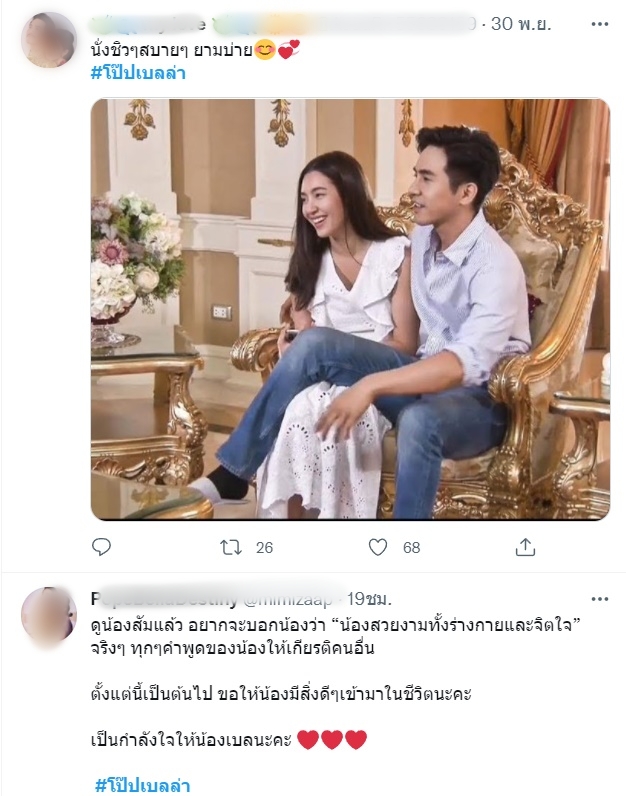Viewport: 626px width, 796px height.
Task: Open hashtag #โป๊ปเบลล่า in the first tweet
Action: coord(138,73)
